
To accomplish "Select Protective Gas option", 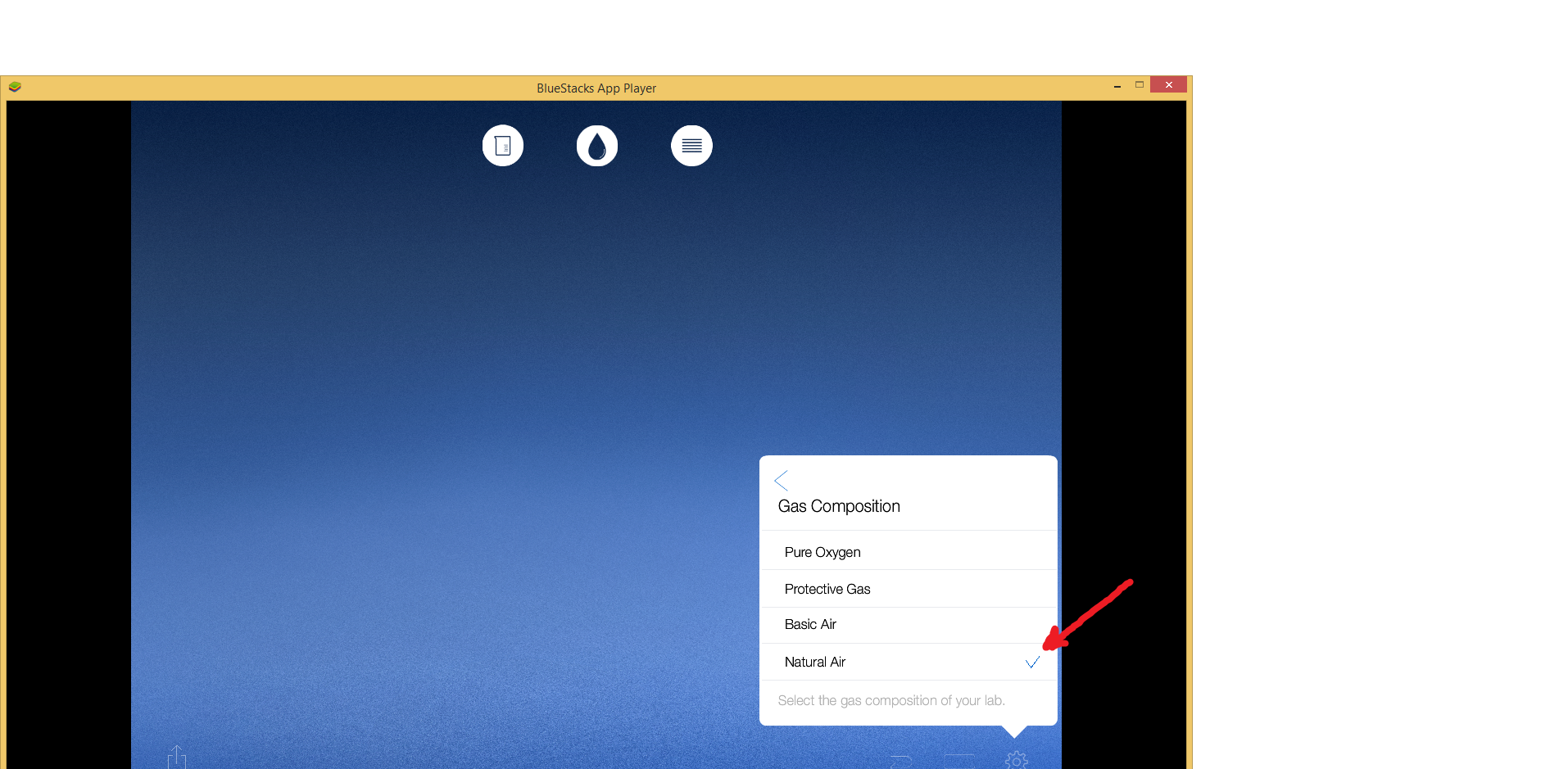I will (827, 589).
